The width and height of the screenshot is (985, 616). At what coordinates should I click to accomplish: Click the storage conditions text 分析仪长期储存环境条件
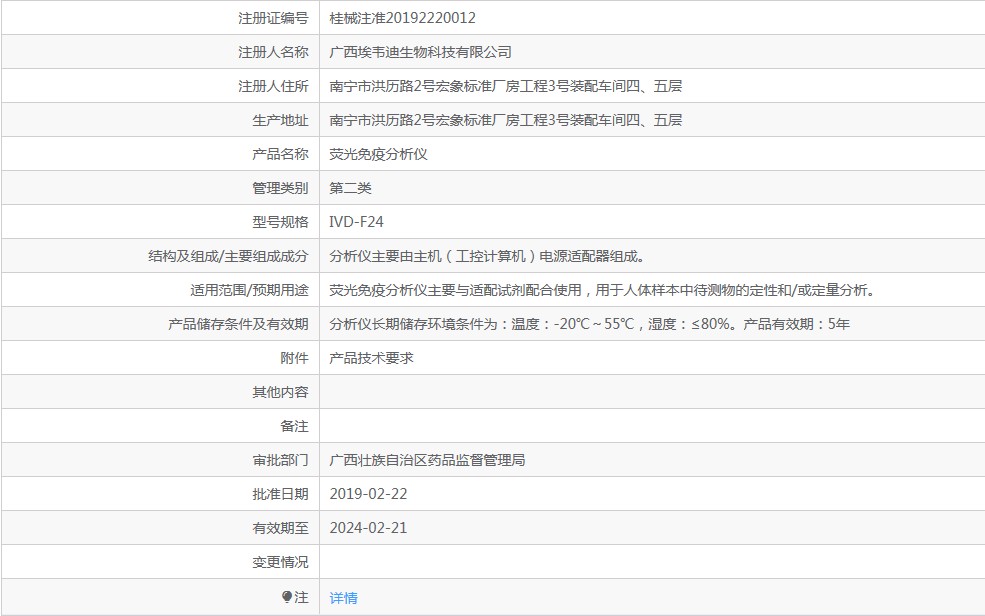[x=589, y=324]
